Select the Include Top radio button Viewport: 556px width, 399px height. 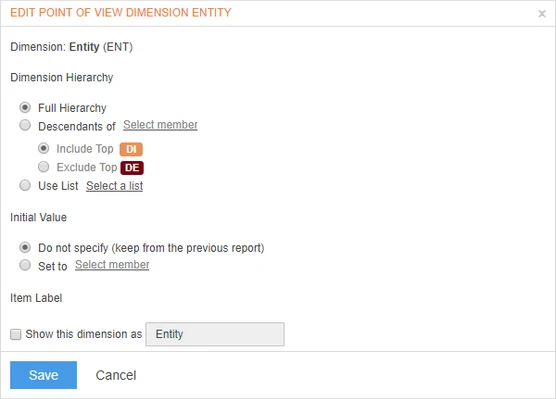43,148
